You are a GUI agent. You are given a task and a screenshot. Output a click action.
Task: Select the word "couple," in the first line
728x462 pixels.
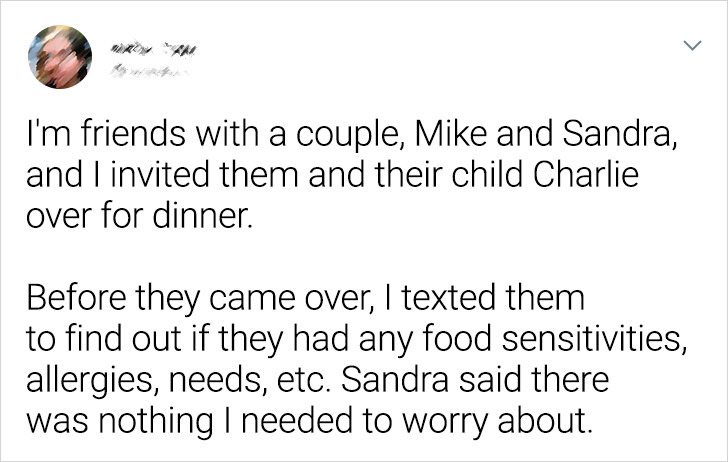[351, 135]
